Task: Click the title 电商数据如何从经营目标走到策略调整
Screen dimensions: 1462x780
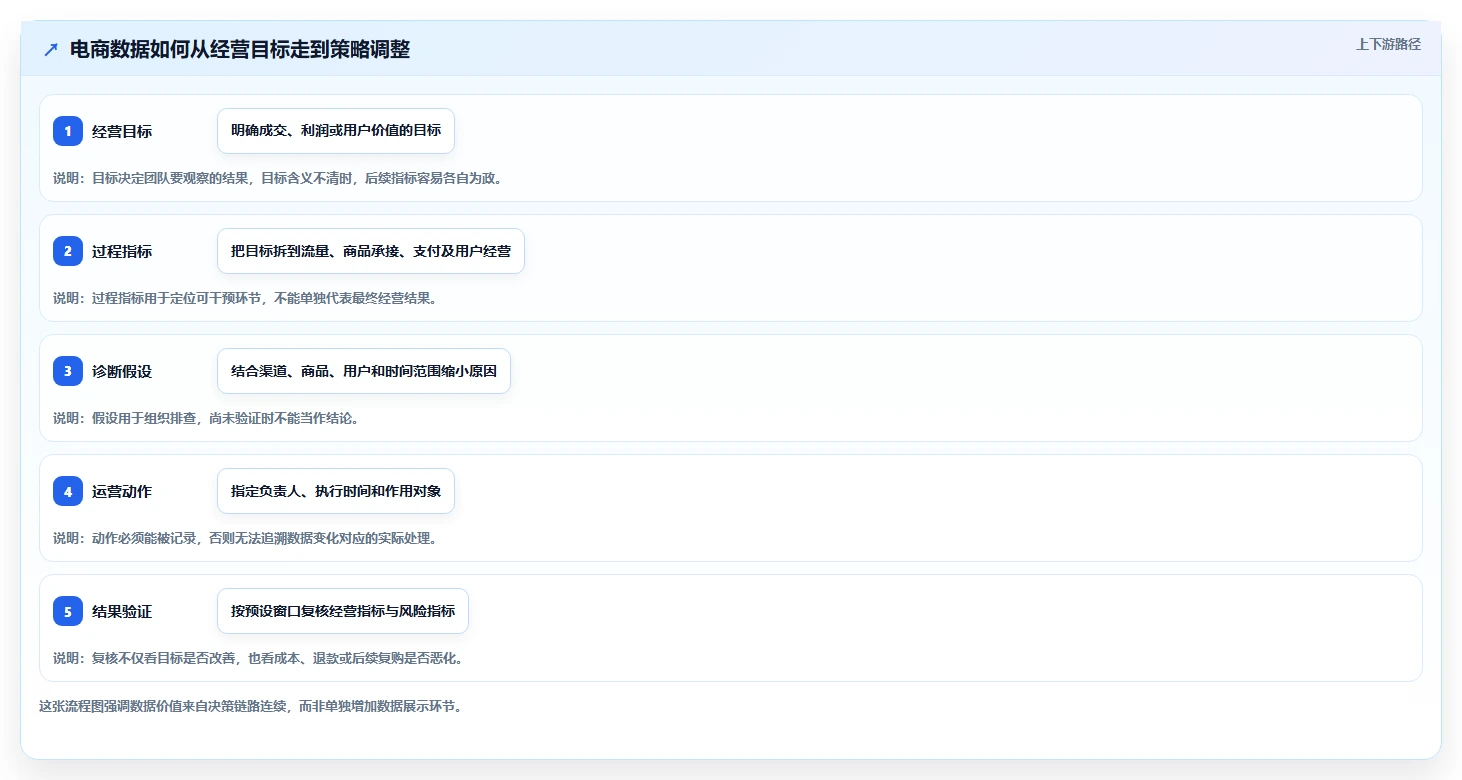Action: coord(240,50)
